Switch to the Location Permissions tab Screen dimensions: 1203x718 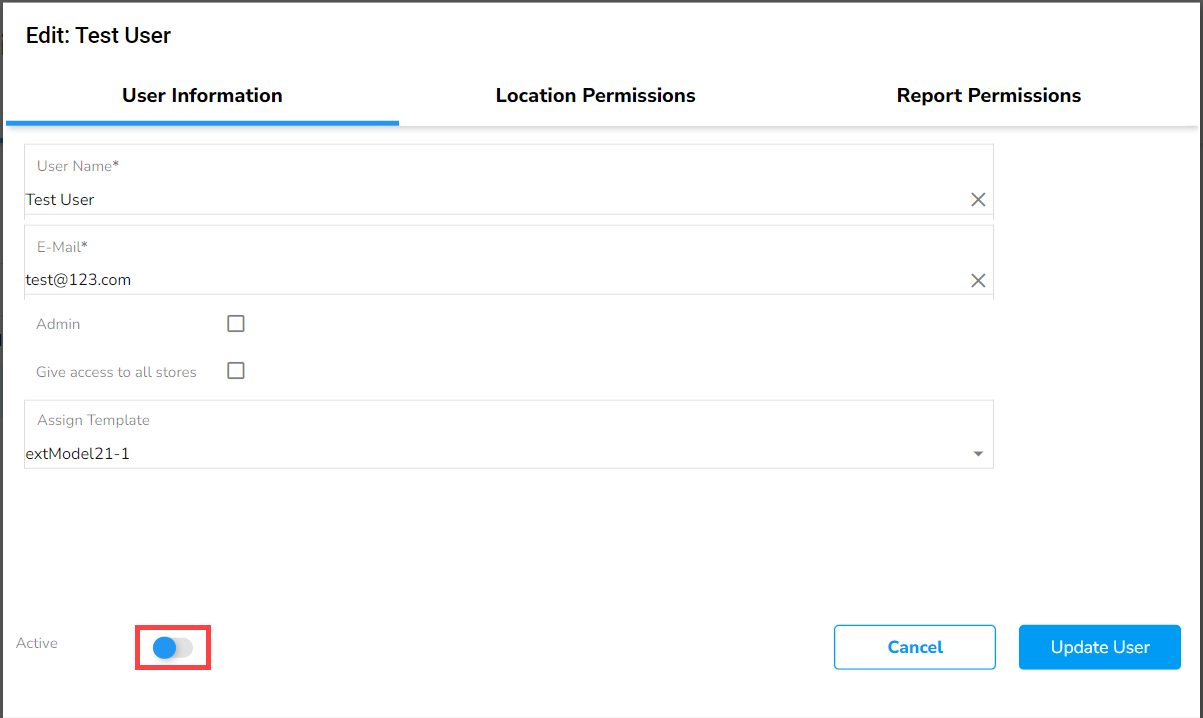[595, 96]
